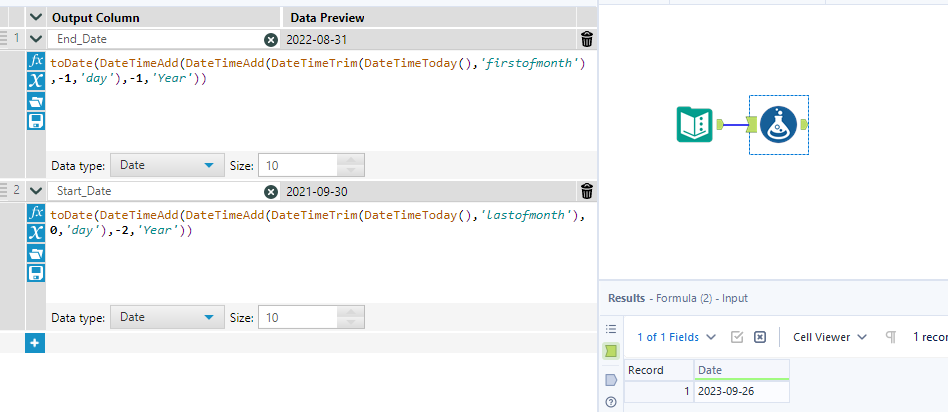The width and height of the screenshot is (948, 412).
Task: Show the input anchor results
Action: coord(610,350)
